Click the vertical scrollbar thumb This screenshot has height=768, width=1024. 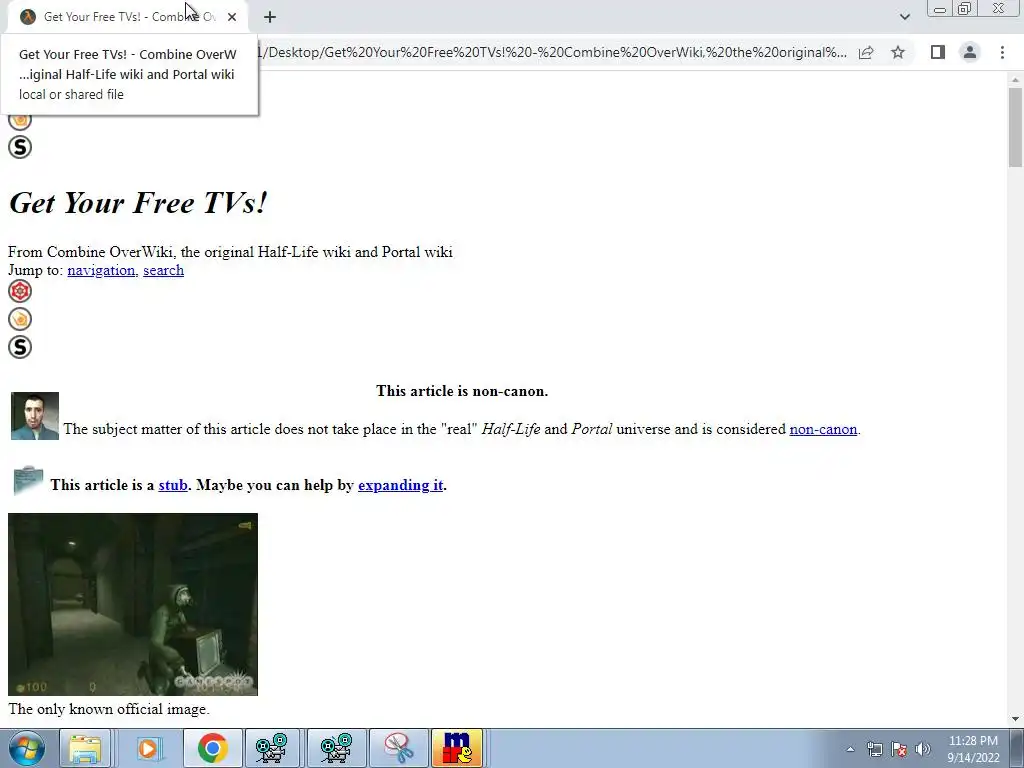[x=1015, y=127]
